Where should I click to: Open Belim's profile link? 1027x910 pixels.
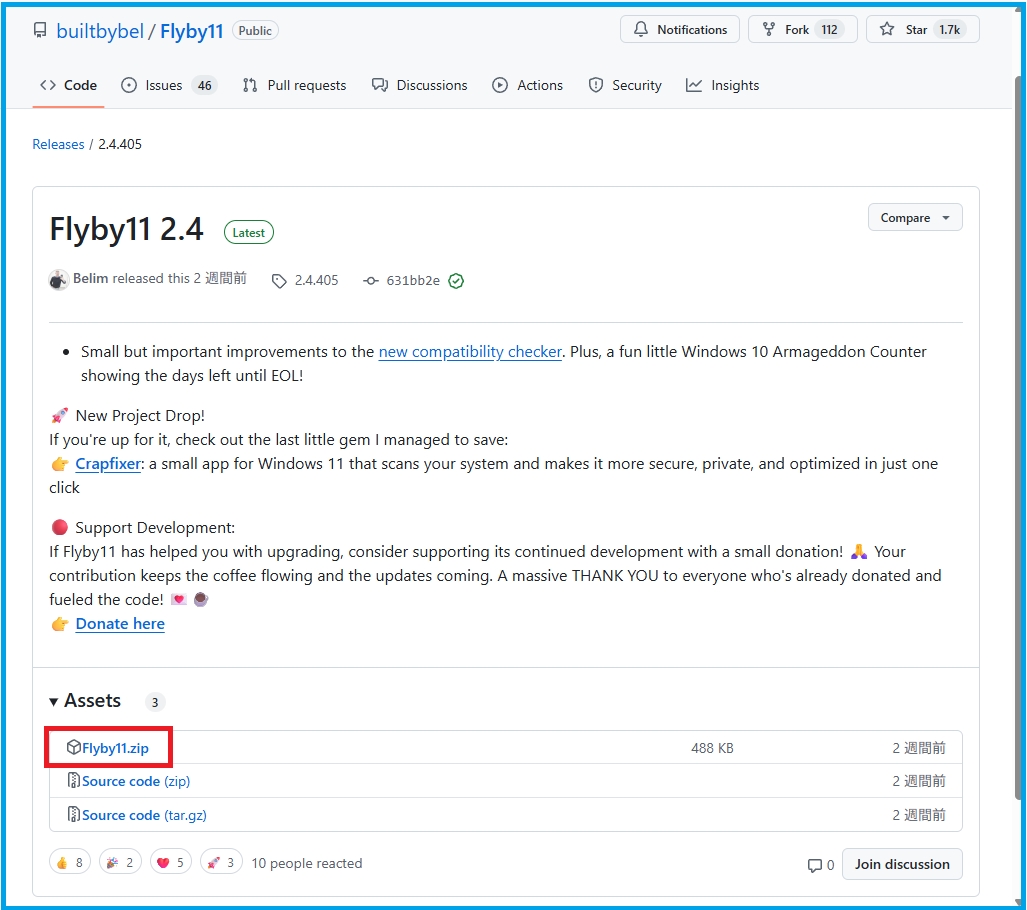90,278
